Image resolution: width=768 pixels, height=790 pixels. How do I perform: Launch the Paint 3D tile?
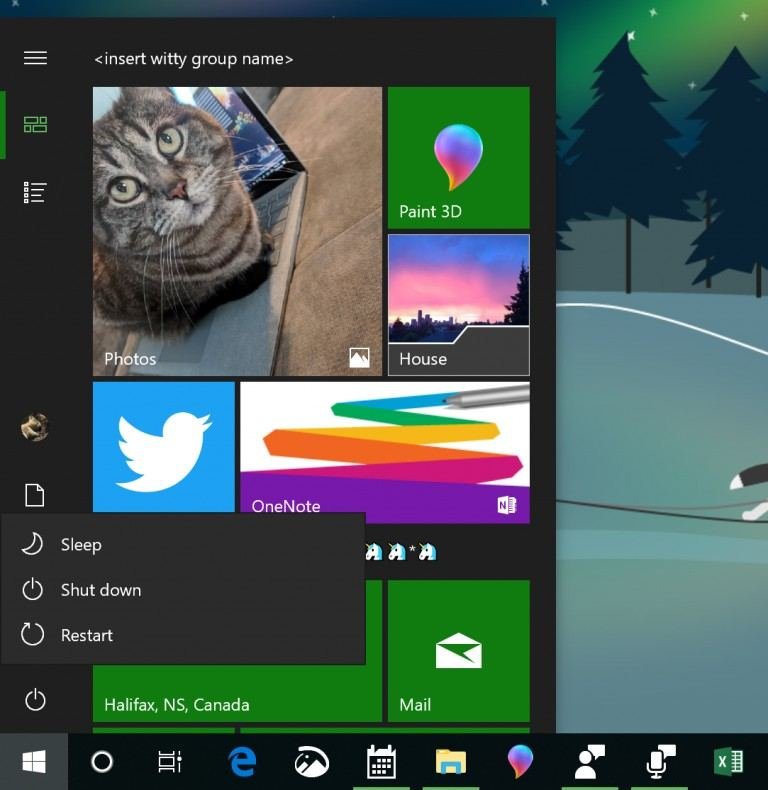point(458,158)
